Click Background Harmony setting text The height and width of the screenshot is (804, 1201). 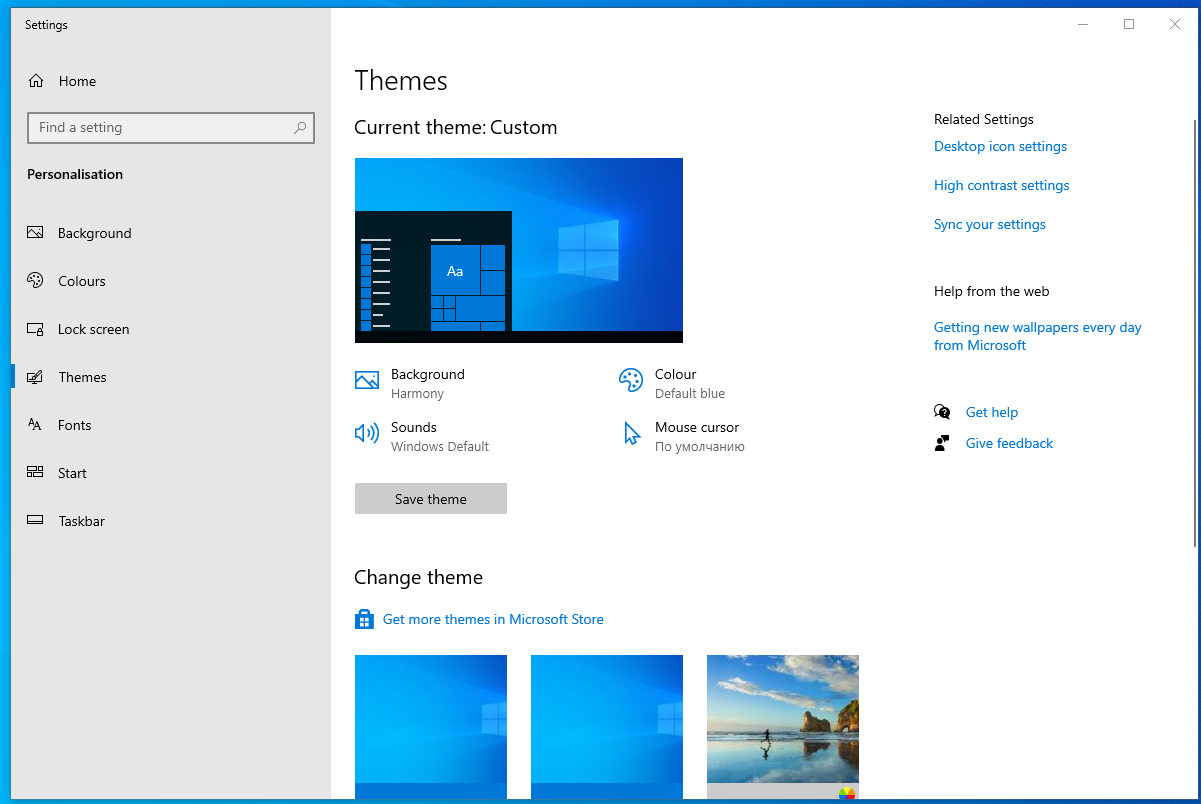click(x=428, y=384)
